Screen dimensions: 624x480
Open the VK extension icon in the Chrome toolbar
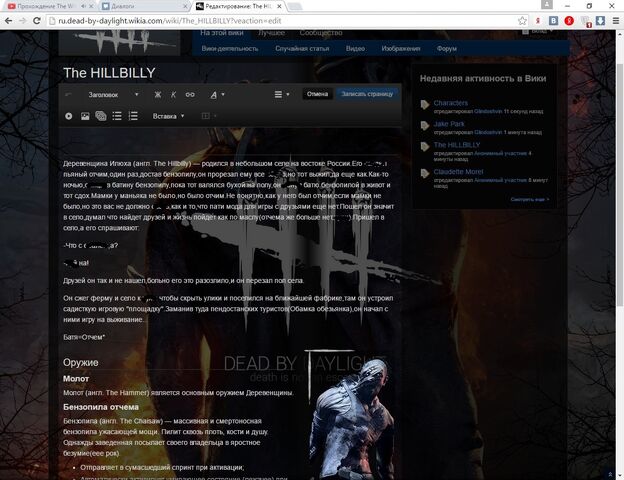554,21
